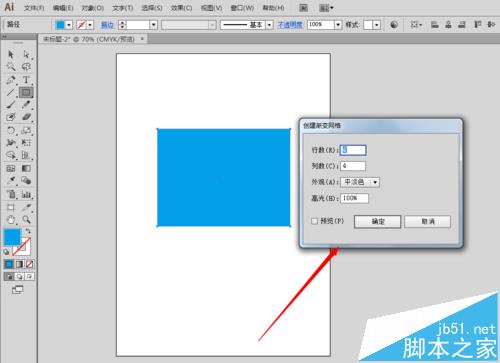Select the Gradient tool
500x363 pixels.
(x=26, y=168)
